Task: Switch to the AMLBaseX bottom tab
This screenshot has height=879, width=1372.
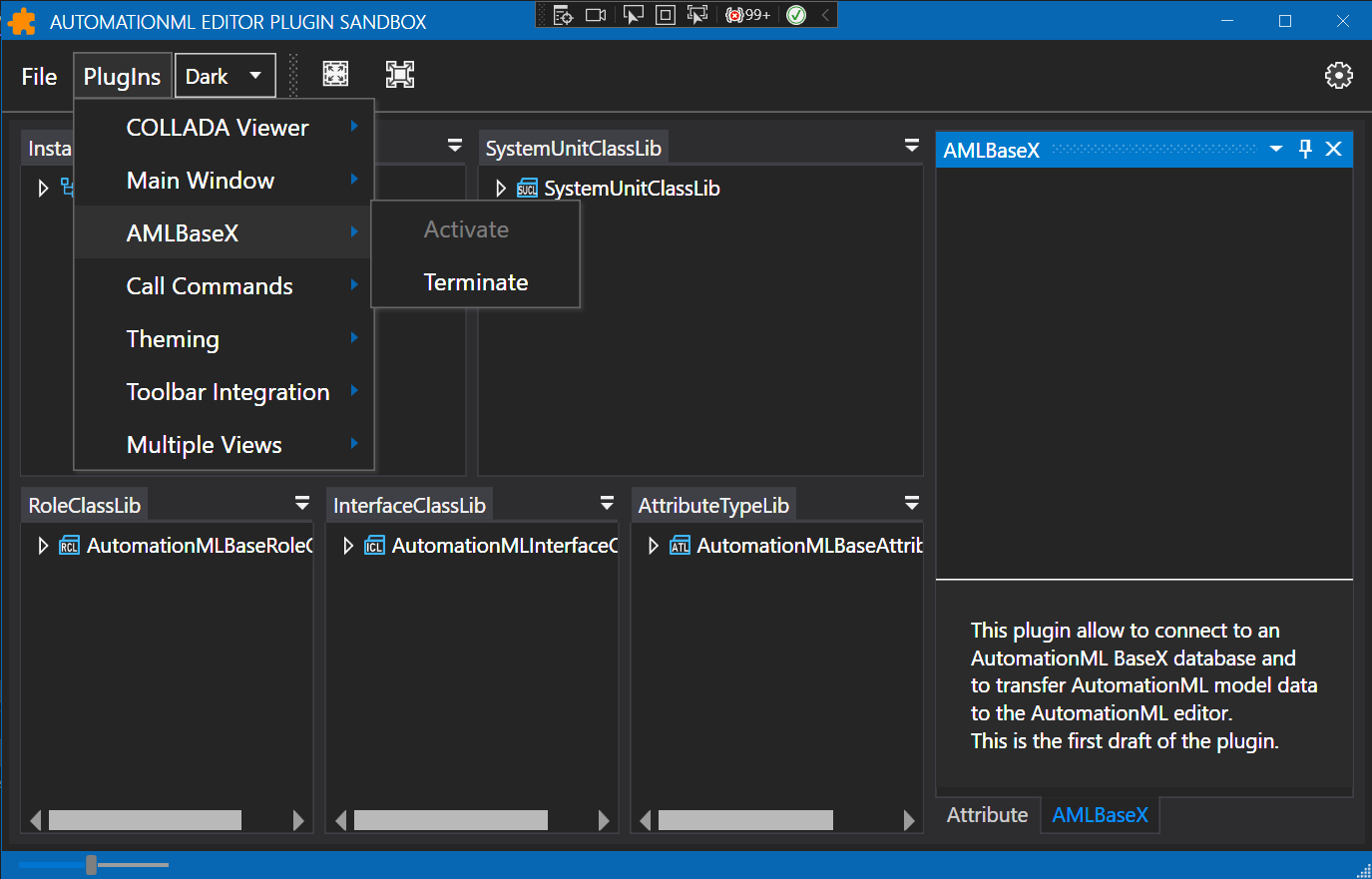Action: tap(1100, 814)
